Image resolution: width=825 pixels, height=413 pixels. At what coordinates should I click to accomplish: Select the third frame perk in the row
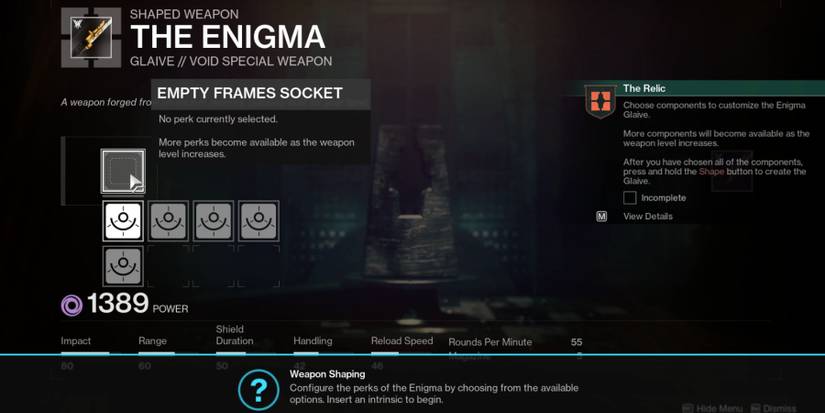(214, 220)
